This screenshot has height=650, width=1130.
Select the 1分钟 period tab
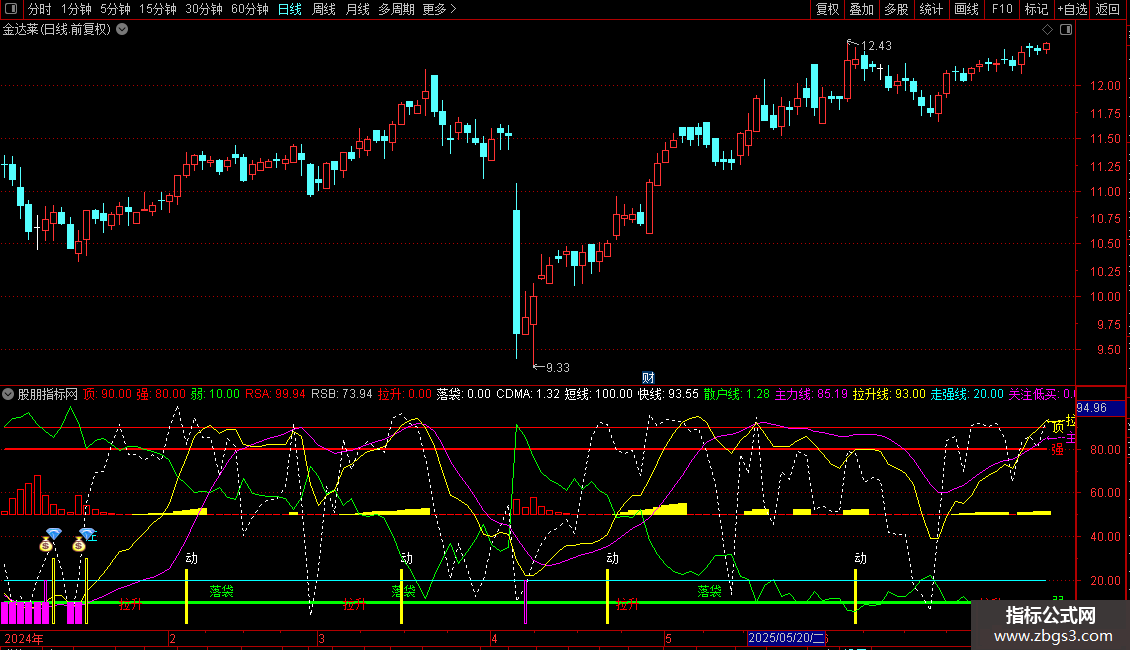point(76,9)
